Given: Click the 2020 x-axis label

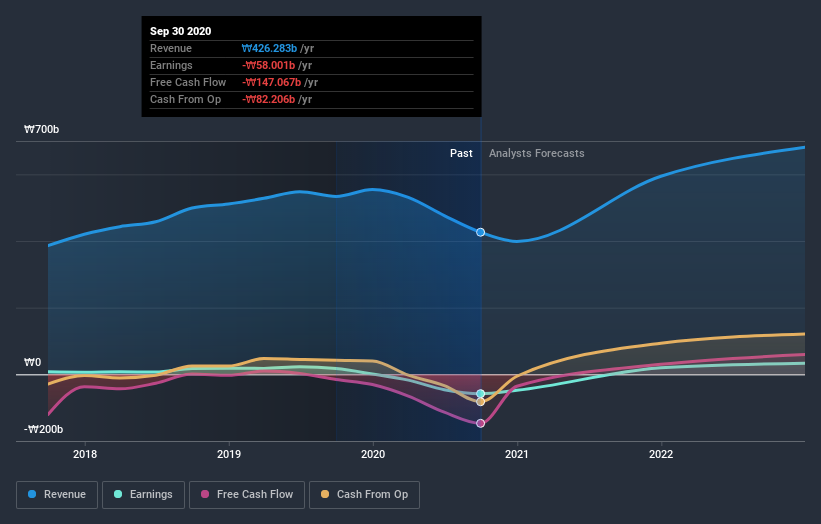Looking at the screenshot, I should (x=373, y=454).
